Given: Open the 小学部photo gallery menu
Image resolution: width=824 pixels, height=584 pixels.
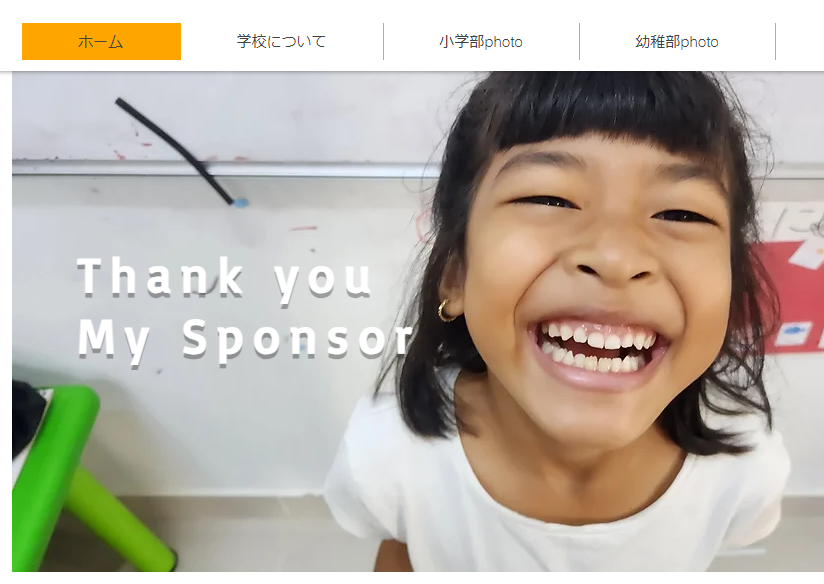Looking at the screenshot, I should pos(481,42).
